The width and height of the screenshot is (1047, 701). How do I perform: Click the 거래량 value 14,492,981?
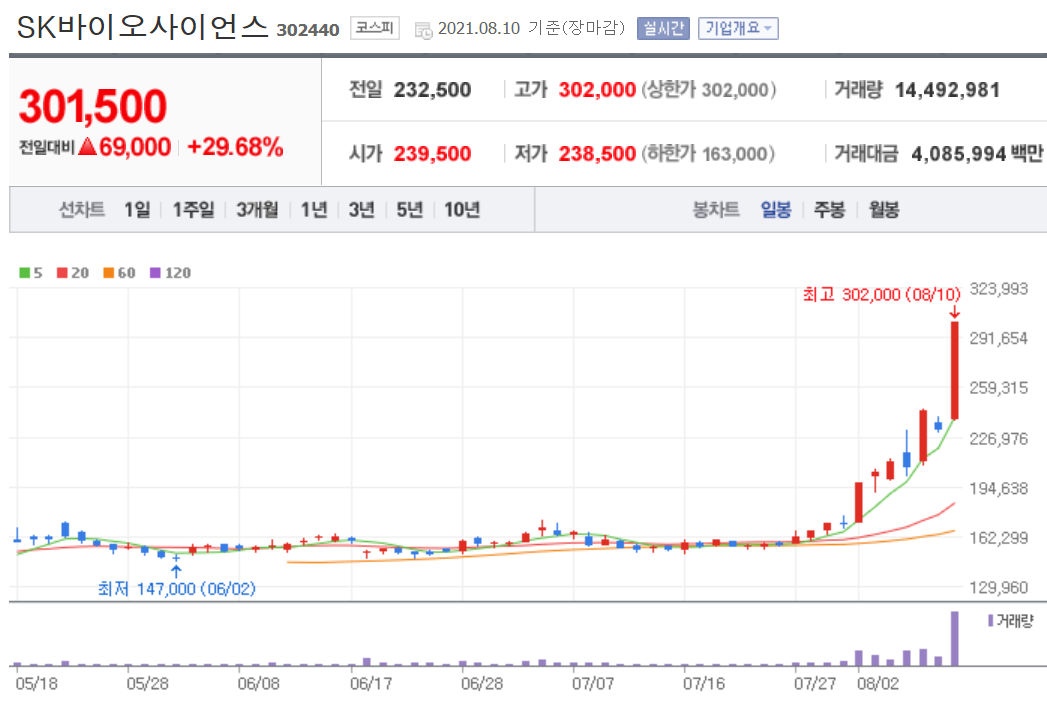coord(947,89)
